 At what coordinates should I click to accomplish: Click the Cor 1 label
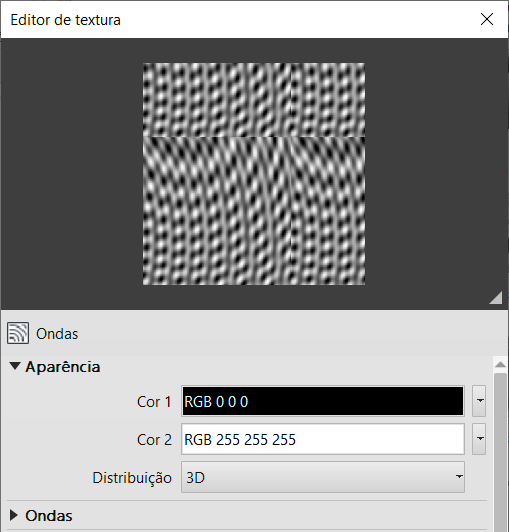(154, 402)
